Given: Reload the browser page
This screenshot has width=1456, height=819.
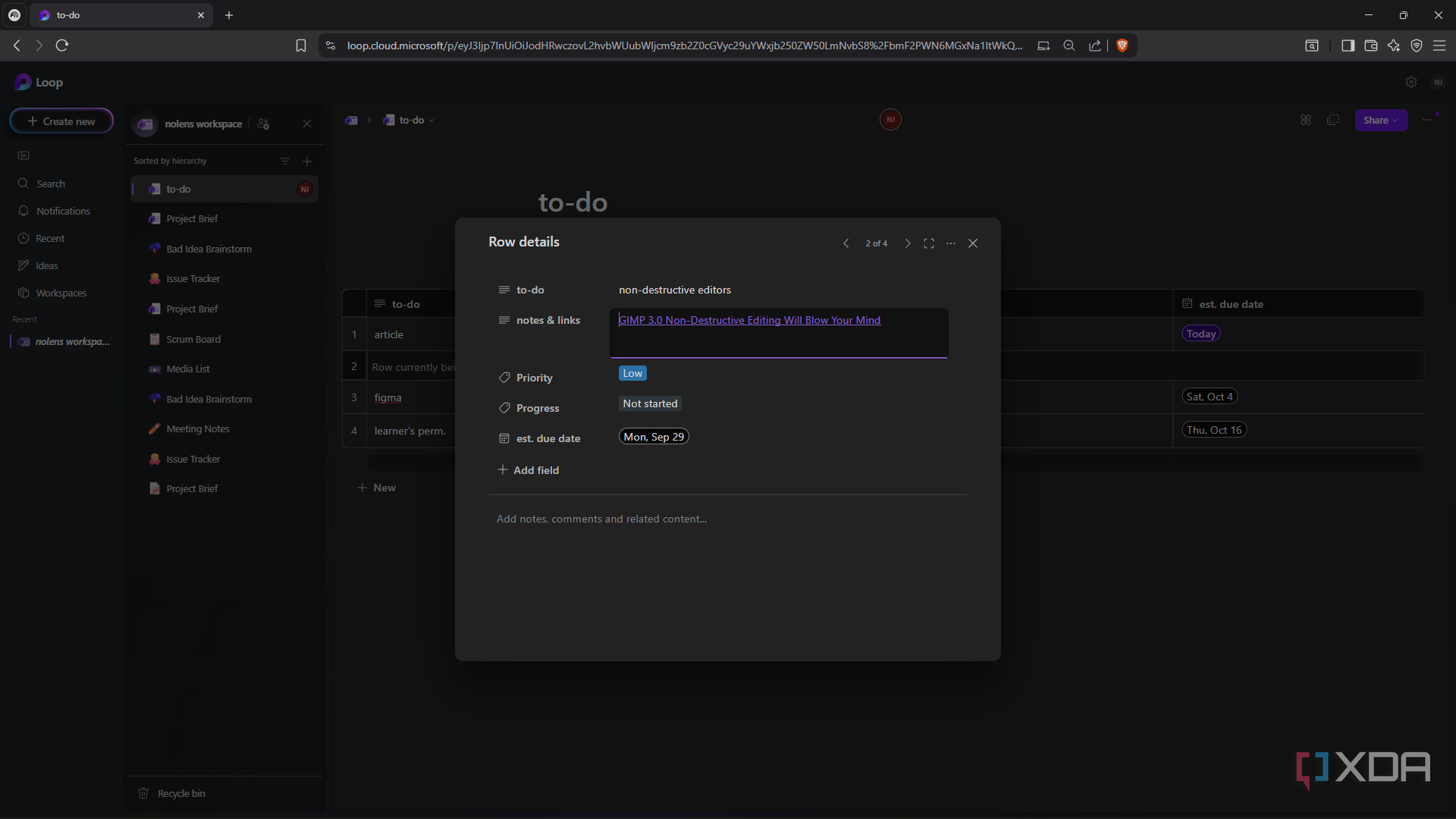Looking at the screenshot, I should click(62, 45).
